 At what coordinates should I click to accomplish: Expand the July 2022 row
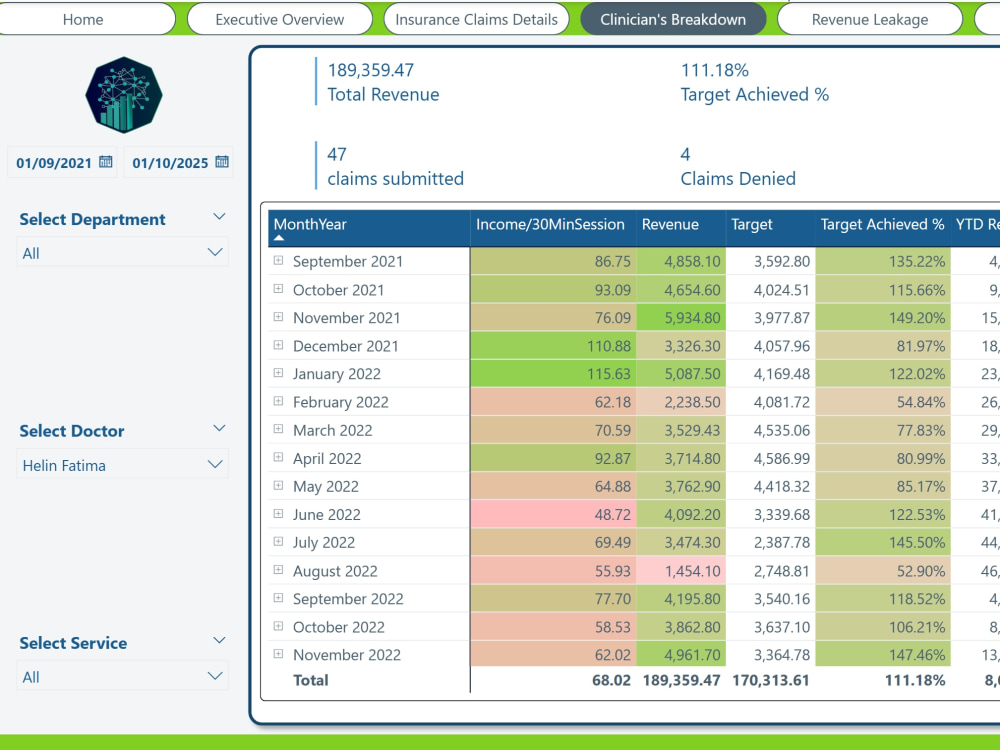(278, 541)
